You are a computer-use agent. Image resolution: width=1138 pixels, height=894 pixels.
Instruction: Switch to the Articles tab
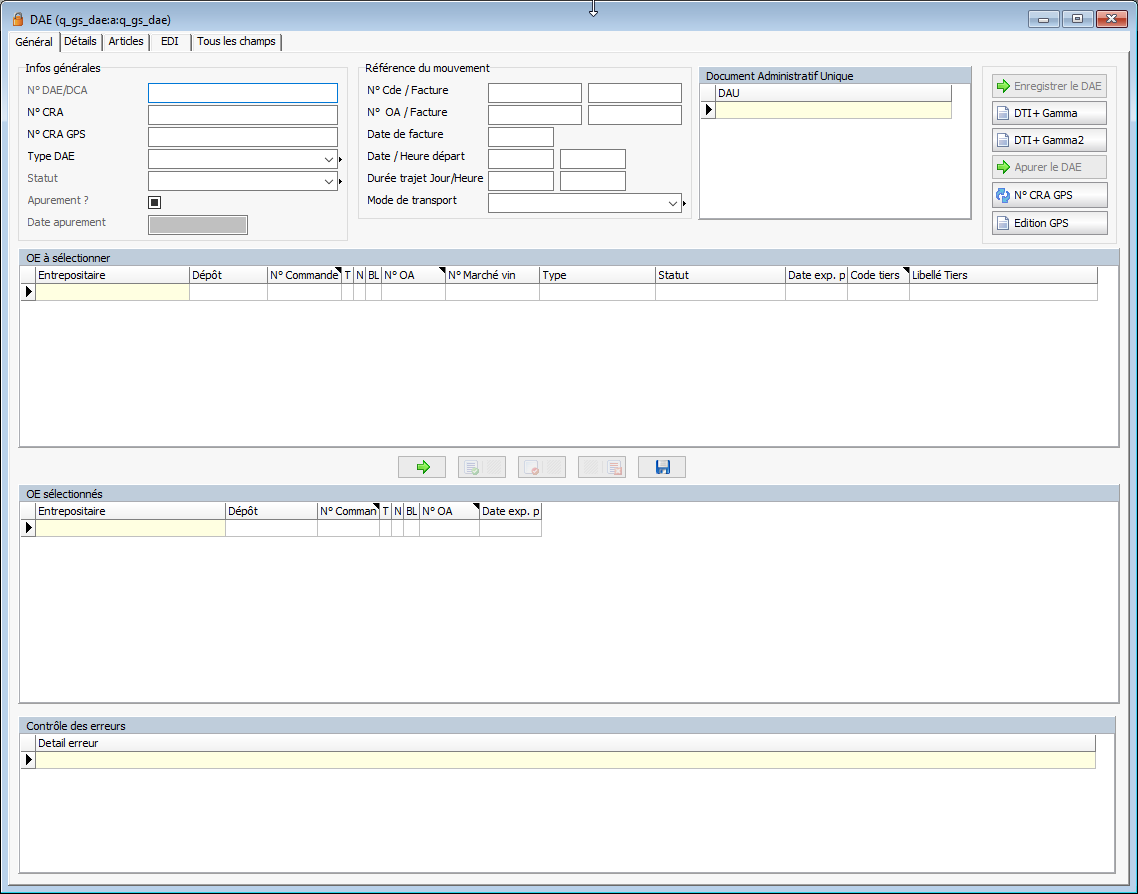pos(126,42)
